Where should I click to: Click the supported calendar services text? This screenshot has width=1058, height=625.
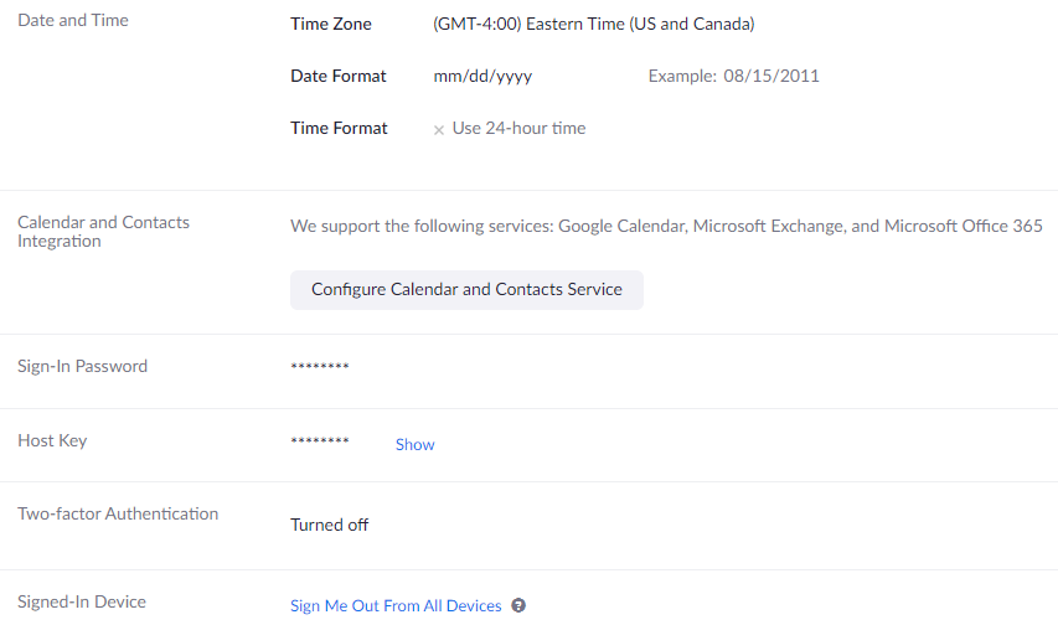point(665,225)
